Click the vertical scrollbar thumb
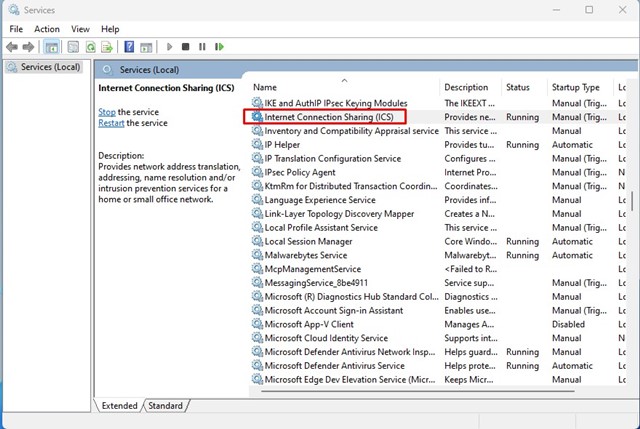 point(633,201)
